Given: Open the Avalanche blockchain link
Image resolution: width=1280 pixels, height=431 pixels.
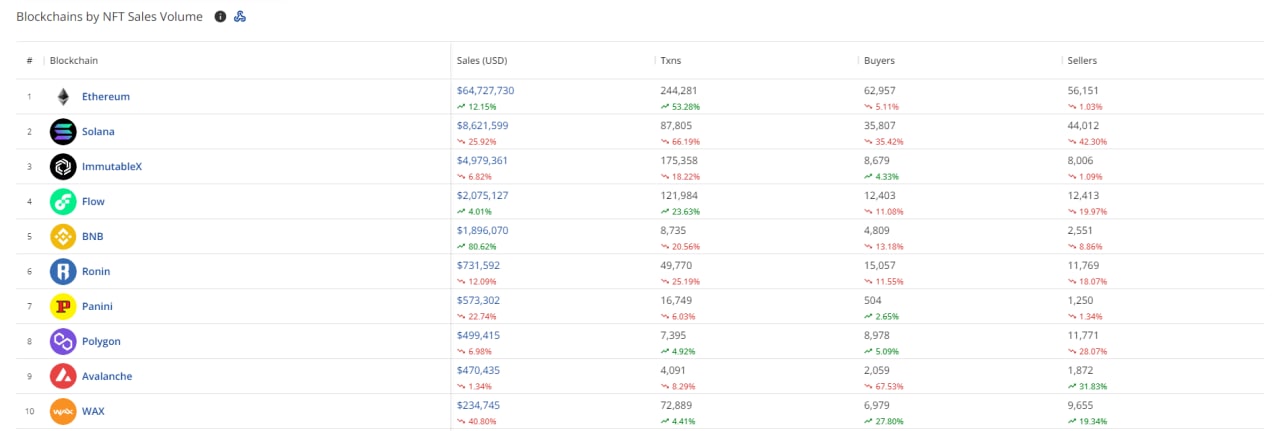Looking at the screenshot, I should click(107, 377).
